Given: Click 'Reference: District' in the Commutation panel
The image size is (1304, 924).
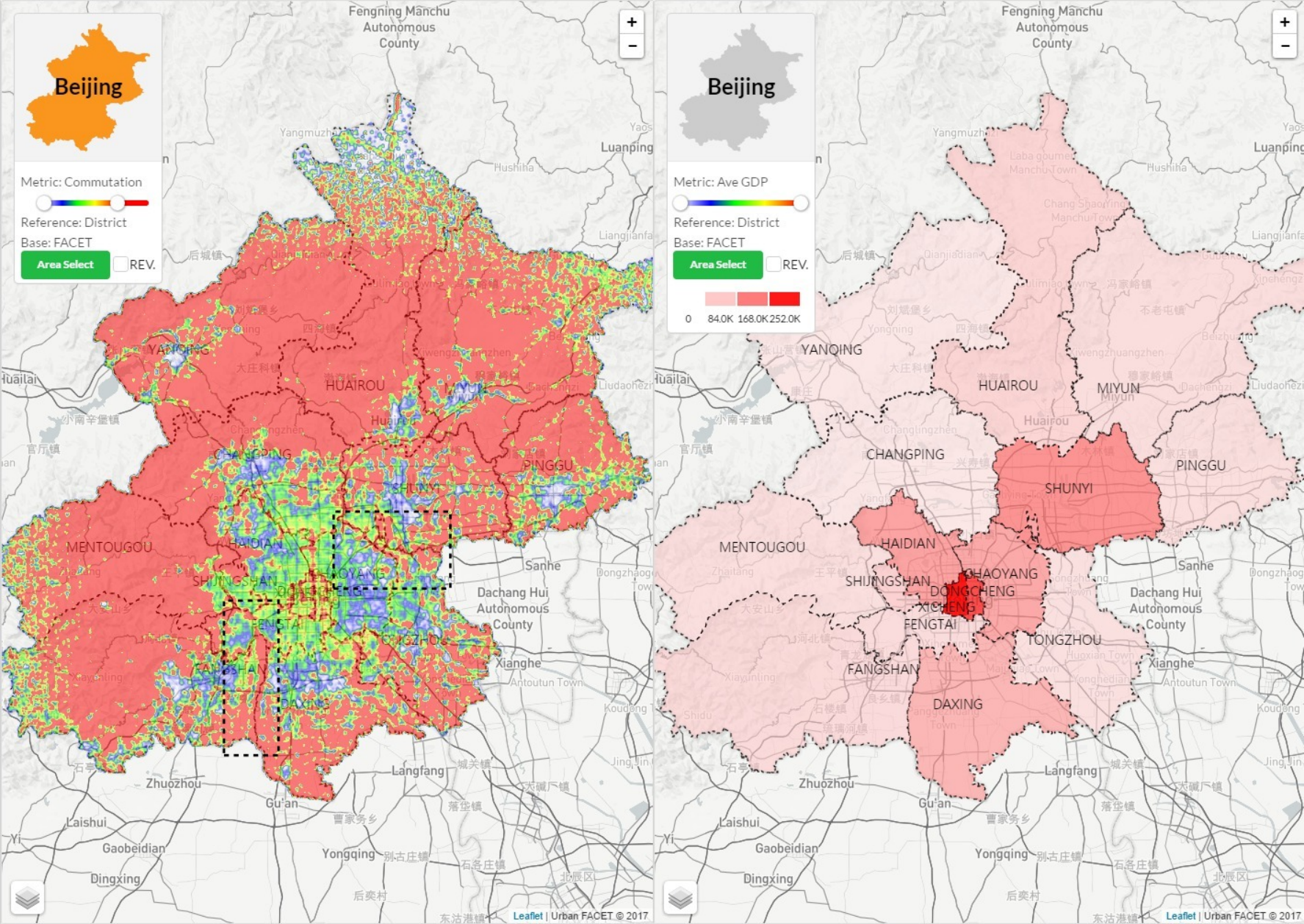Looking at the screenshot, I should click(73, 223).
